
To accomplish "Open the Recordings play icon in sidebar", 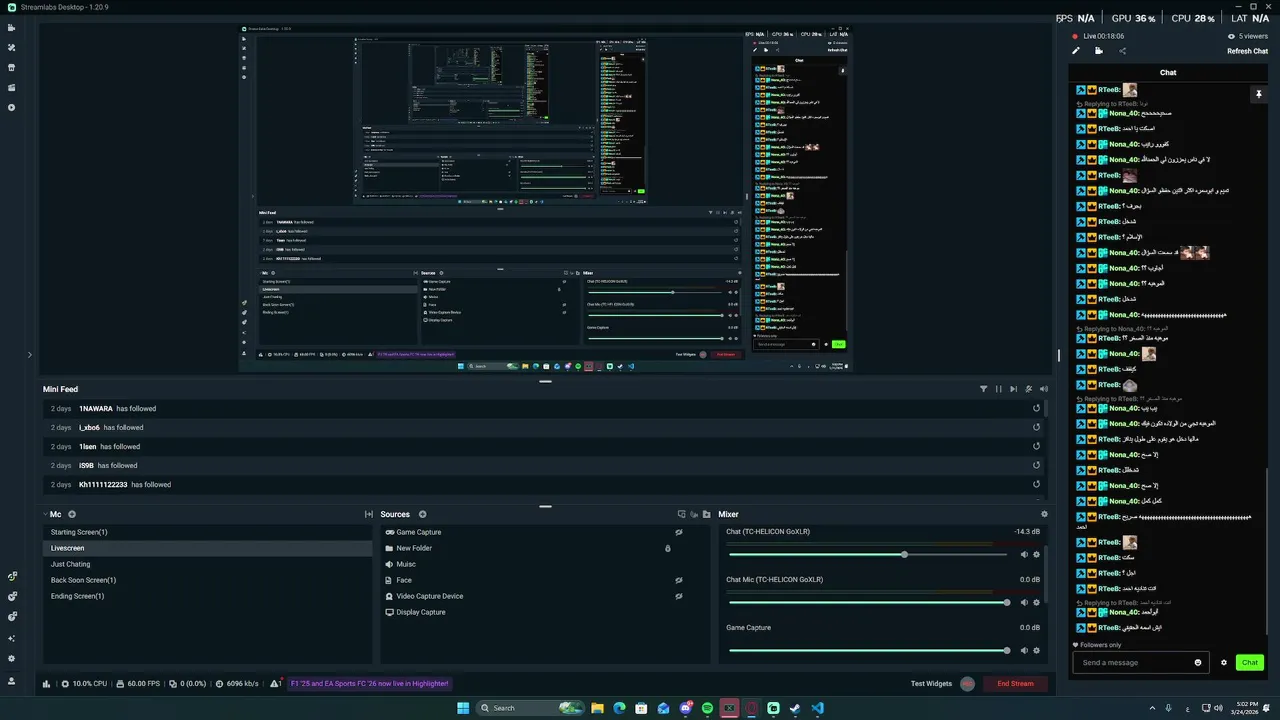I will point(12,107).
